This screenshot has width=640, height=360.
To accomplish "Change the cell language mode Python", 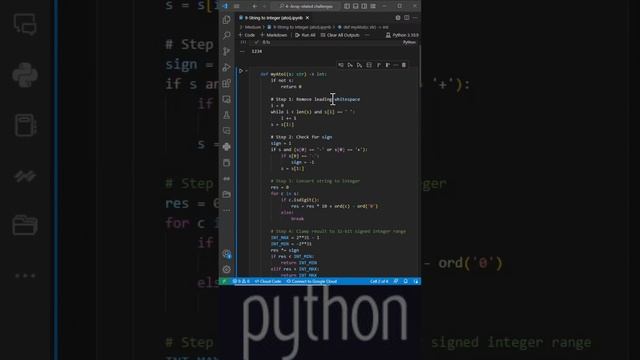I will click(409, 42).
